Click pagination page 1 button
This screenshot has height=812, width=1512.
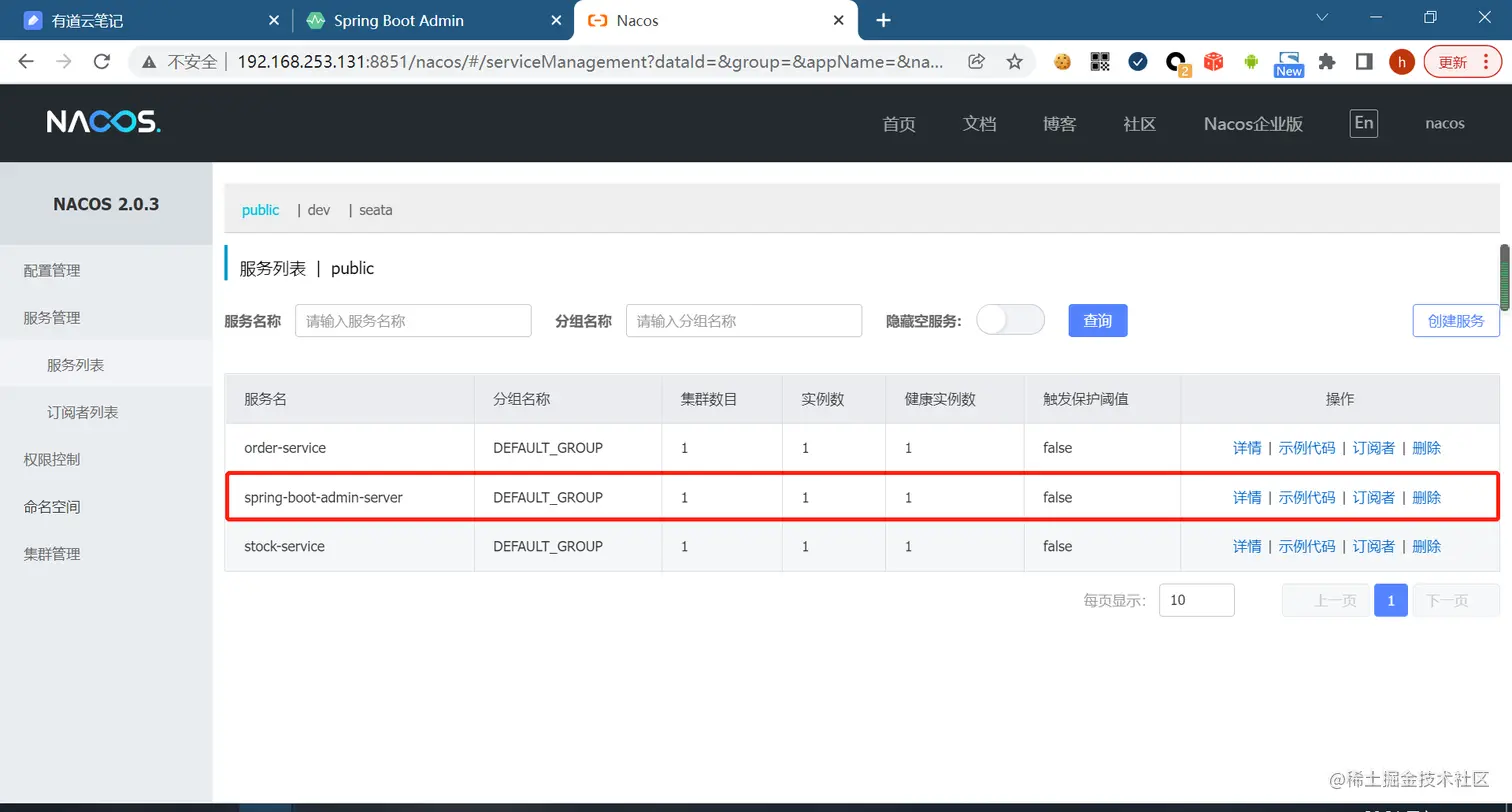pos(1391,600)
